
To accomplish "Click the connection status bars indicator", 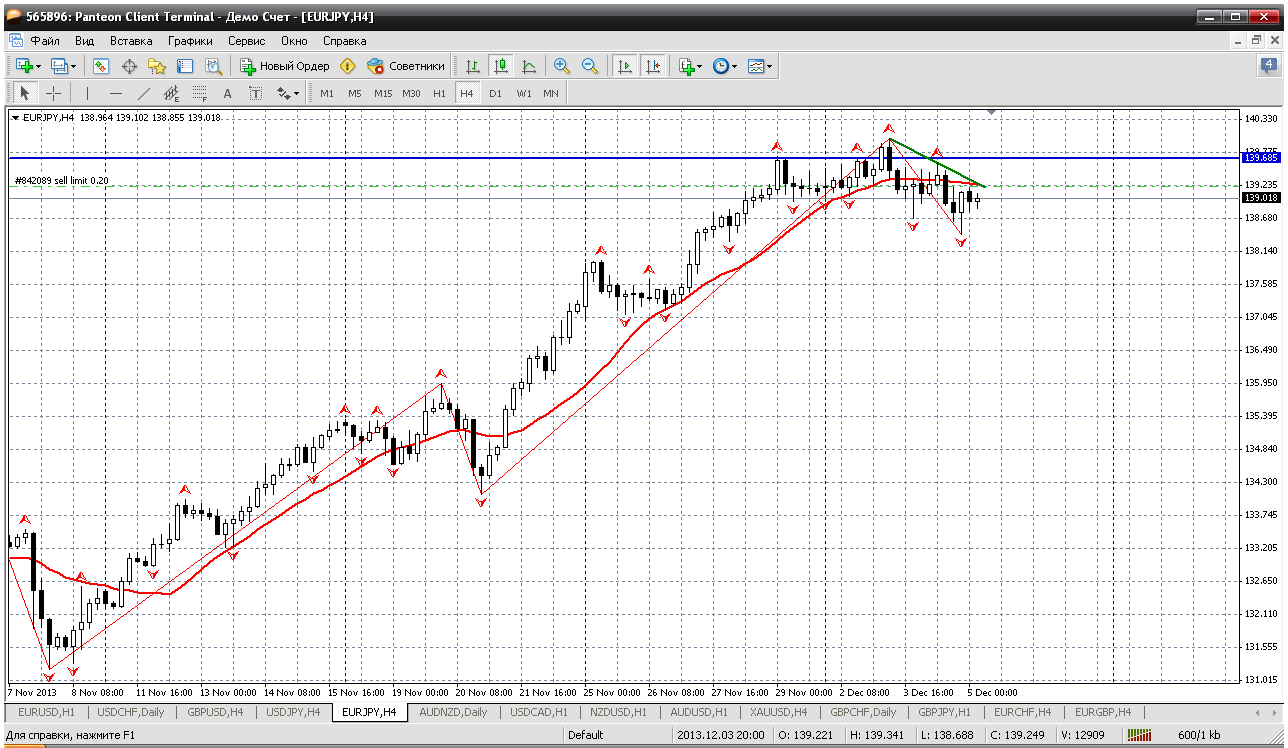I will (x=1139, y=735).
